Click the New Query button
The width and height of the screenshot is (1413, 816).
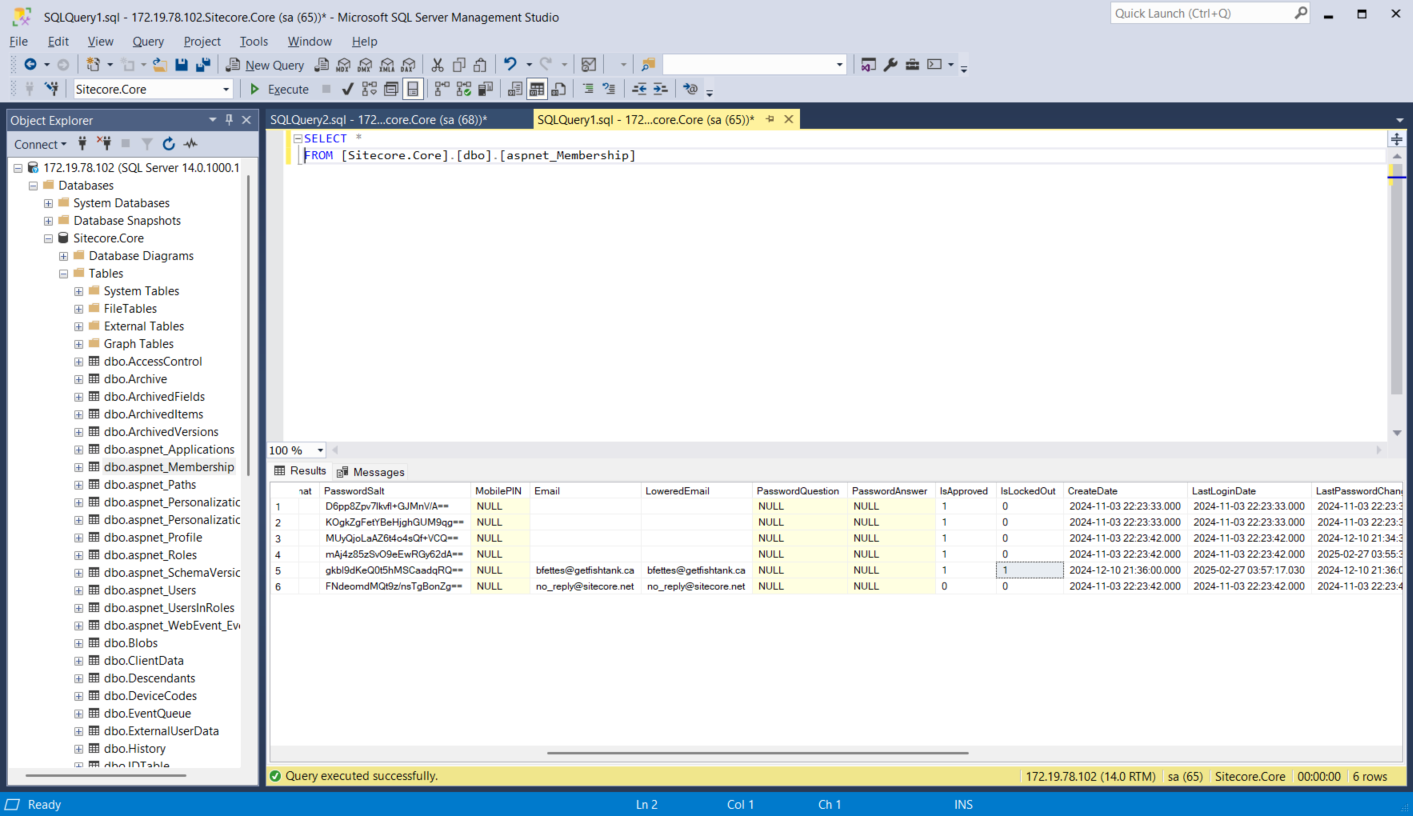[x=266, y=64]
